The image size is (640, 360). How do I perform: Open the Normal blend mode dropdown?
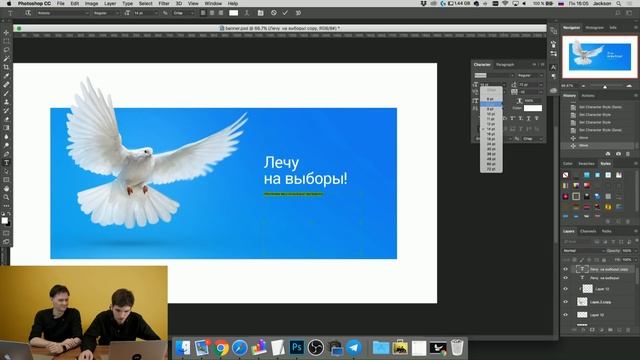[583, 251]
